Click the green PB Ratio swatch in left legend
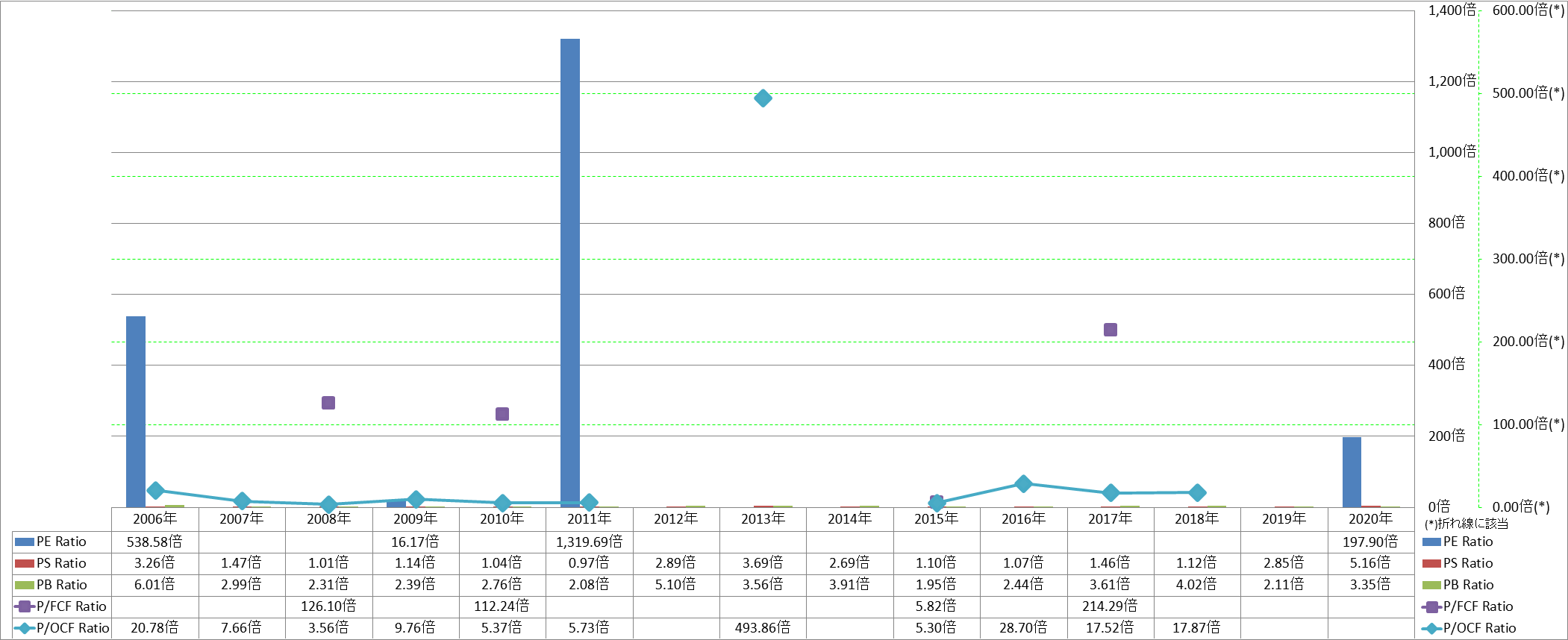The image size is (1568, 640). (x=25, y=585)
